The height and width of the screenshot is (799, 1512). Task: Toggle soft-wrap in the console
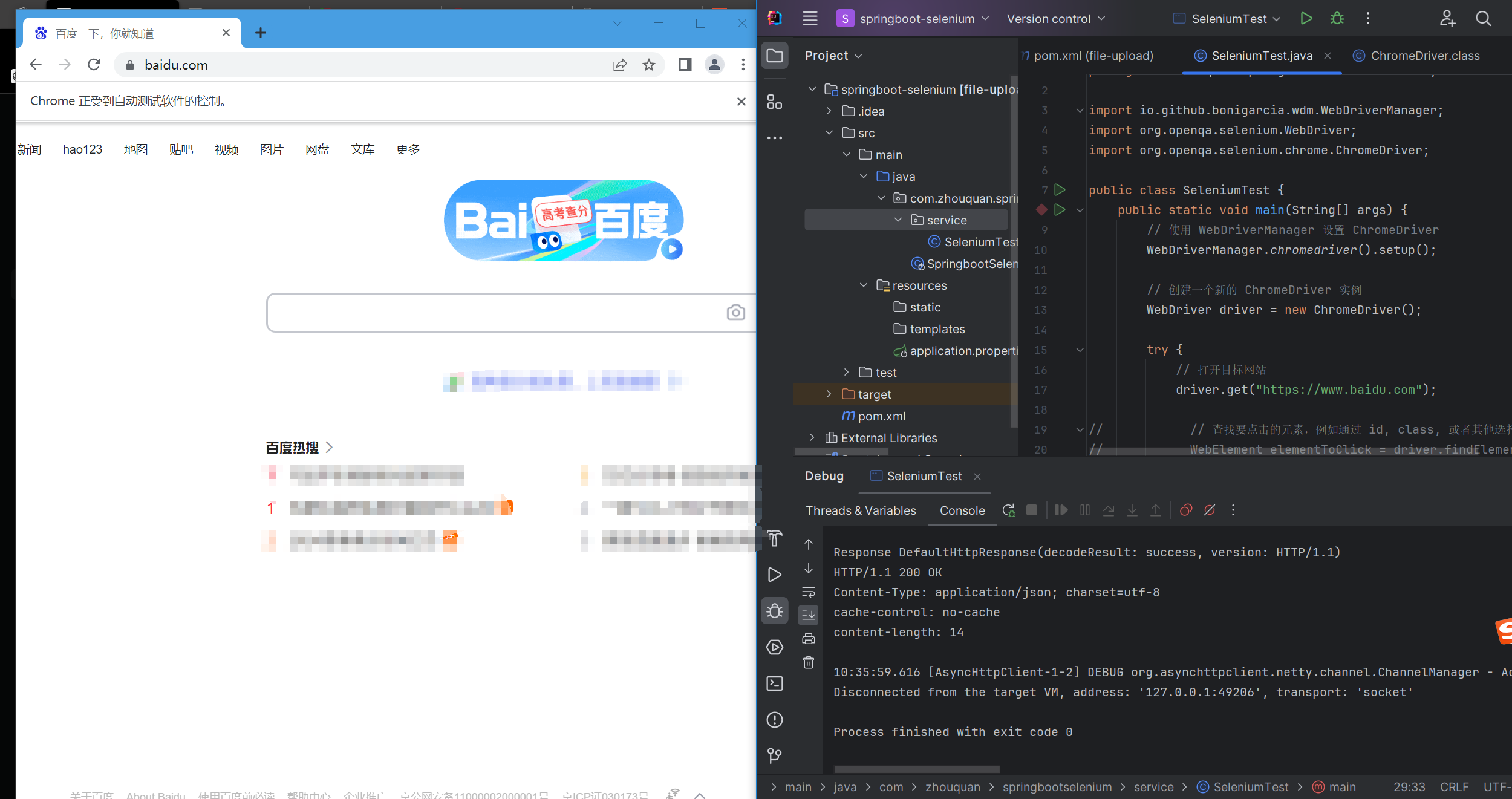coord(809,592)
